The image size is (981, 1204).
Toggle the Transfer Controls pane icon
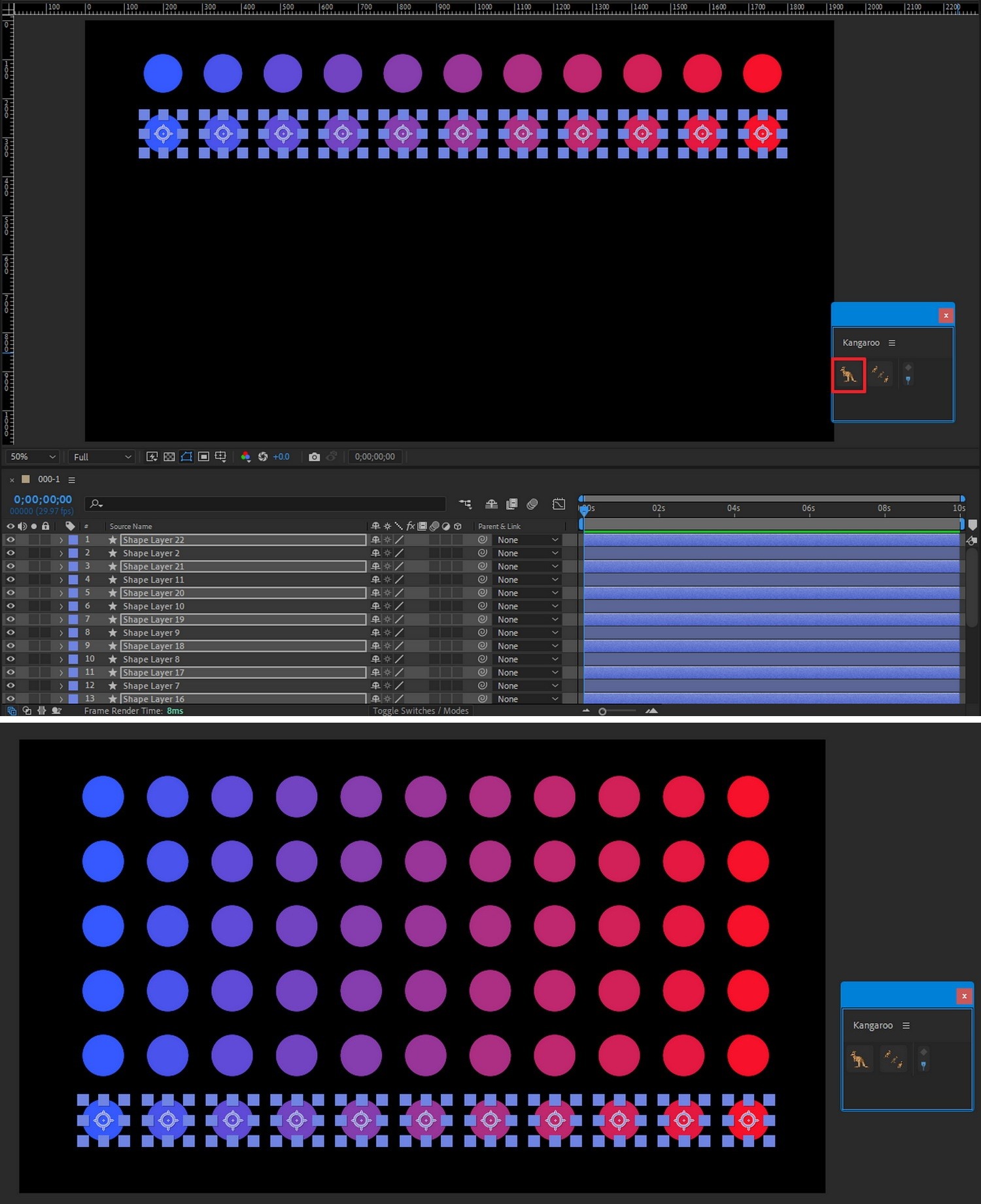coord(27,711)
